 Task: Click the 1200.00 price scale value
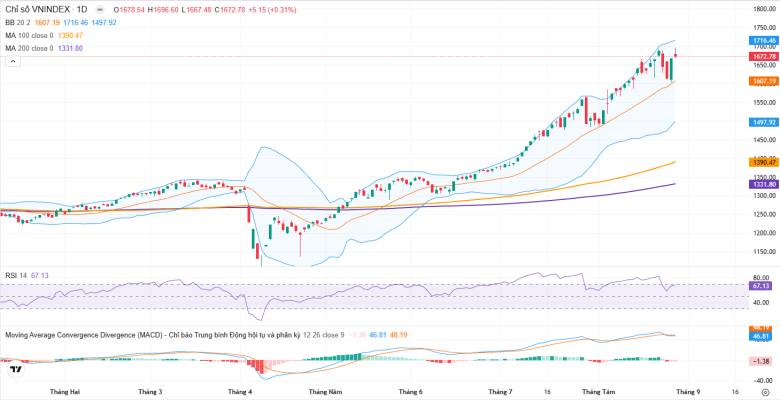[766, 233]
